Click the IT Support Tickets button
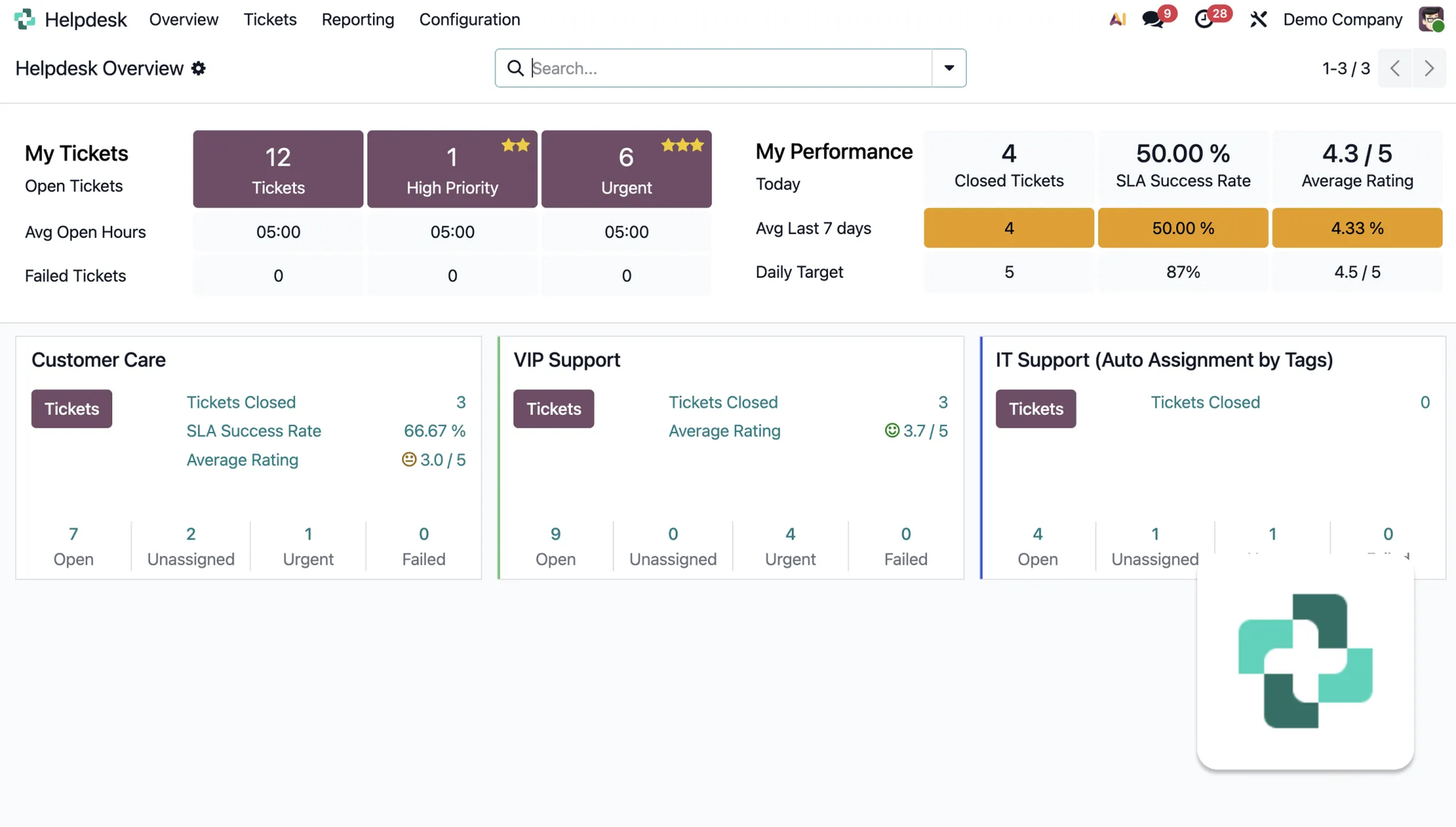 (1036, 409)
